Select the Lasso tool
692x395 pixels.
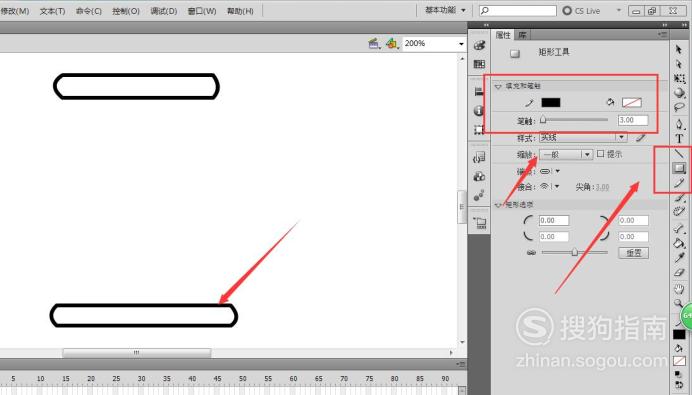[679, 107]
